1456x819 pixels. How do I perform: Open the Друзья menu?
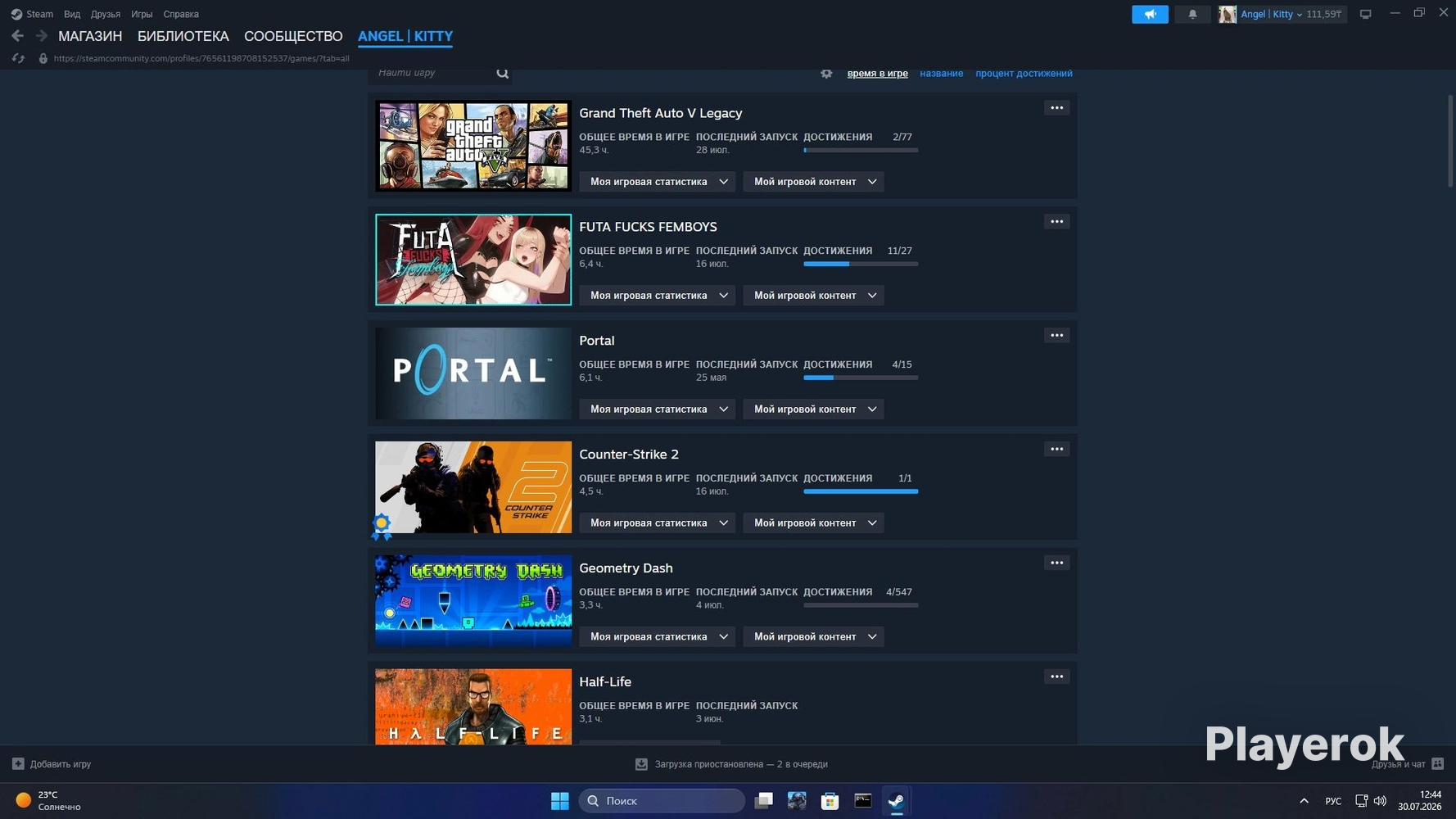[x=106, y=14]
